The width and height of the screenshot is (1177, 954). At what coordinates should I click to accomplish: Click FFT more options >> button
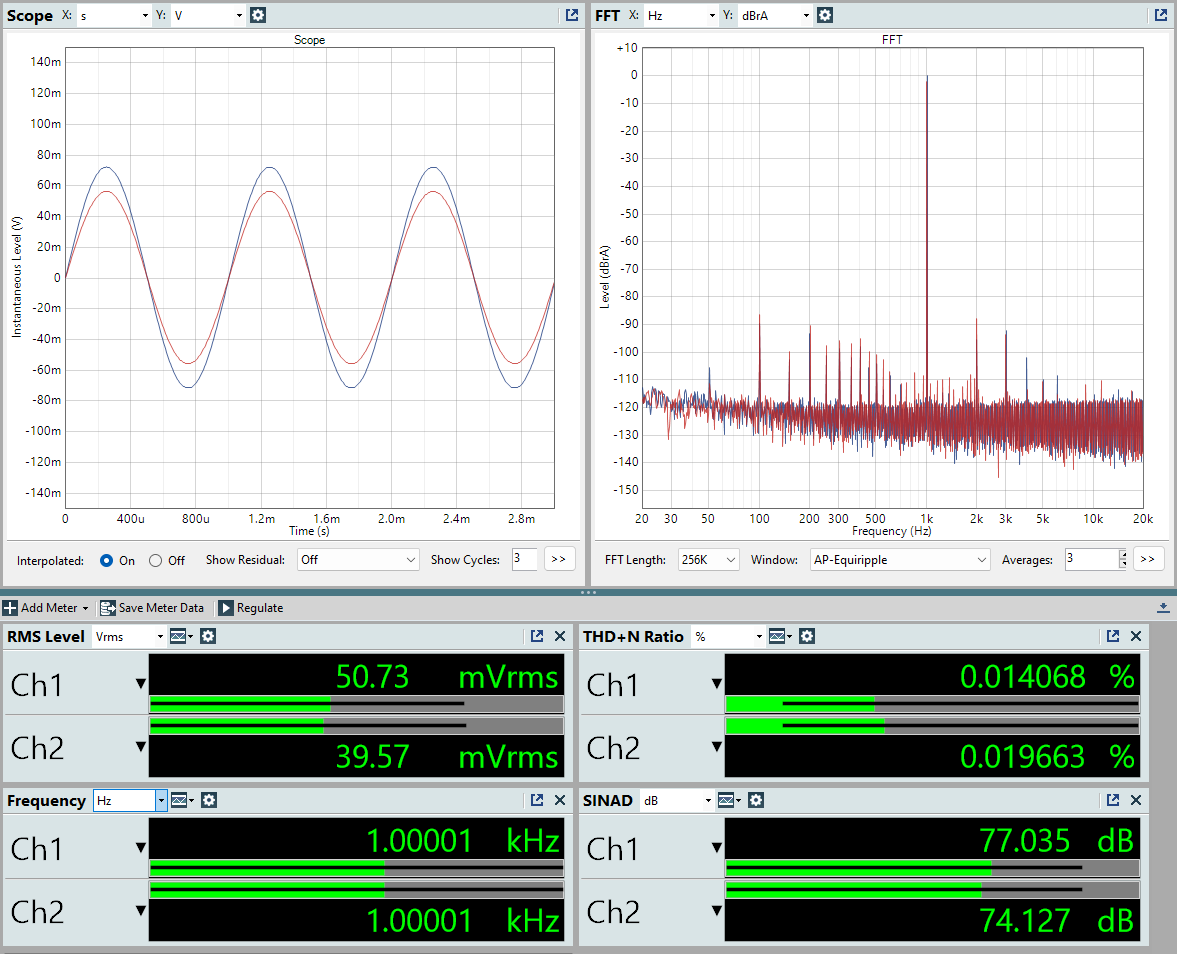1148,559
